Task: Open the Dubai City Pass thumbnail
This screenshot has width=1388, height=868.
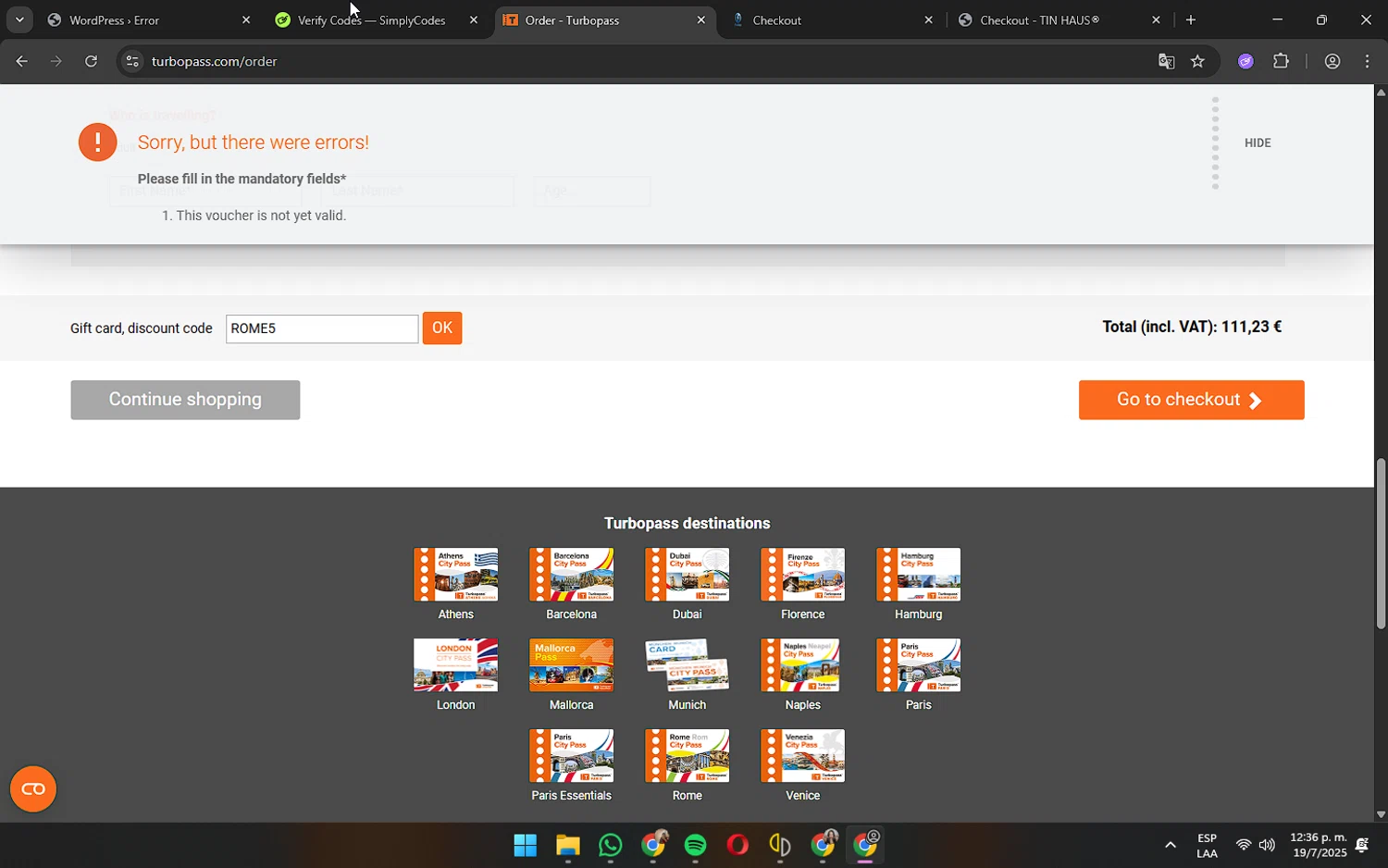Action: pos(687,575)
